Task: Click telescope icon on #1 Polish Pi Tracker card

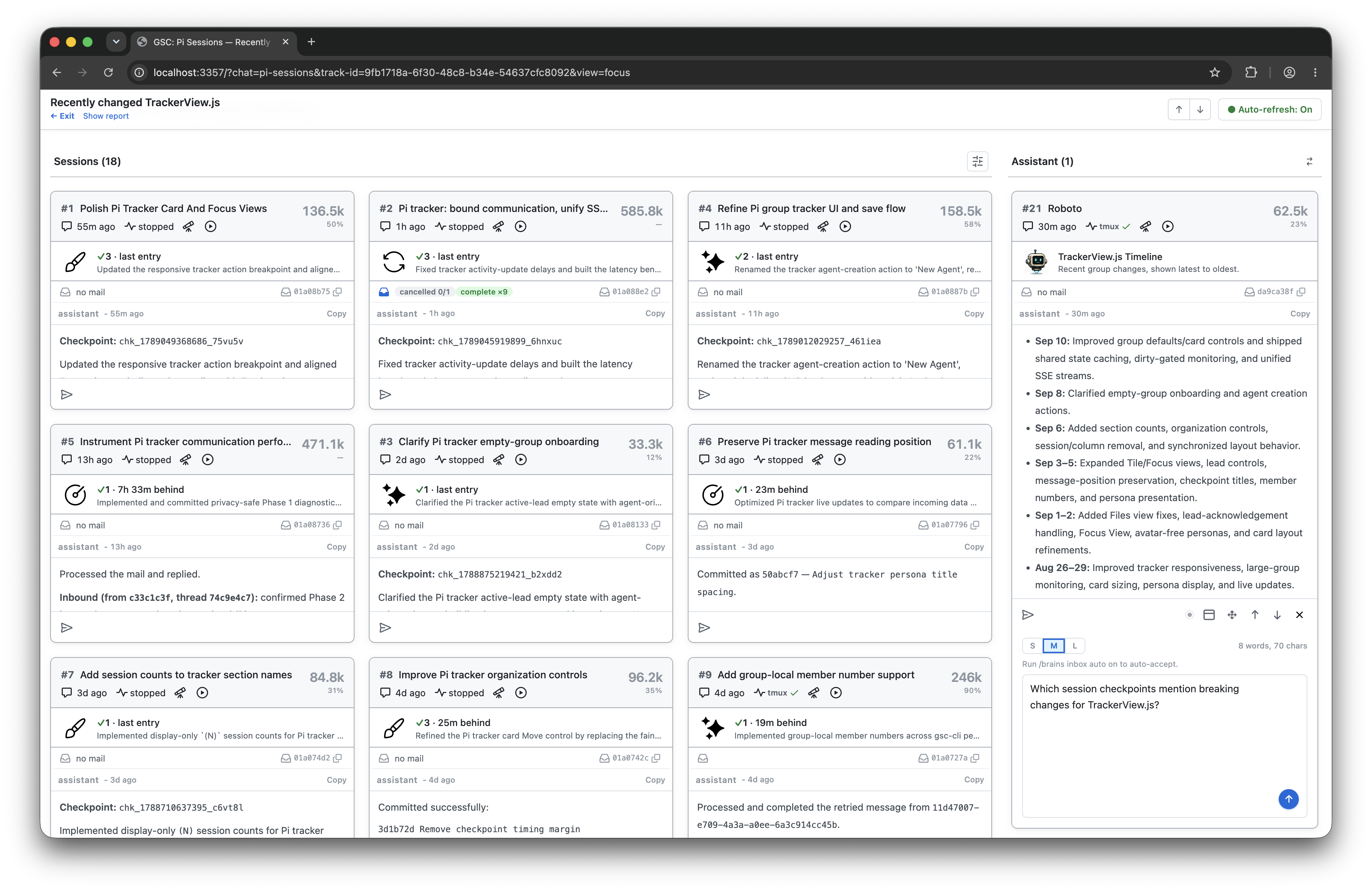Action: pyautogui.click(x=188, y=226)
